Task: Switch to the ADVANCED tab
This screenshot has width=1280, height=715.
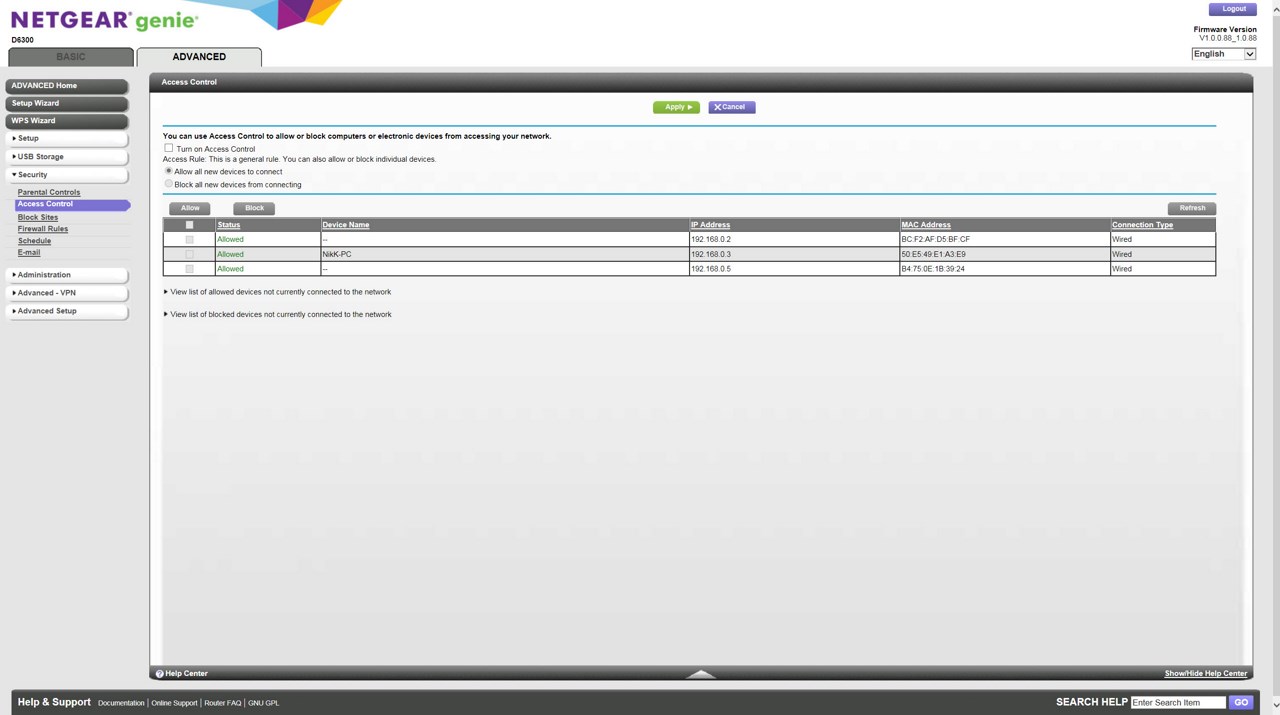Action: pyautogui.click(x=199, y=57)
